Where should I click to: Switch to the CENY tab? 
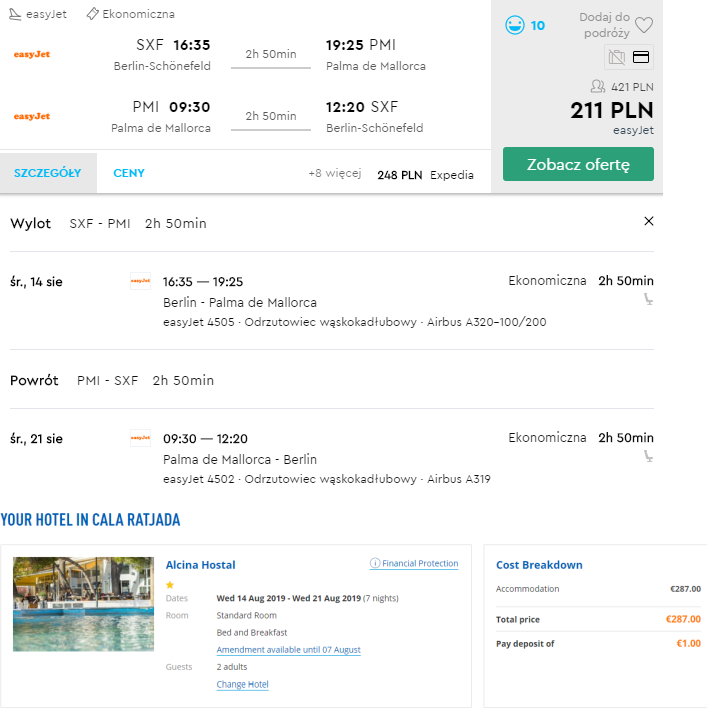click(129, 173)
